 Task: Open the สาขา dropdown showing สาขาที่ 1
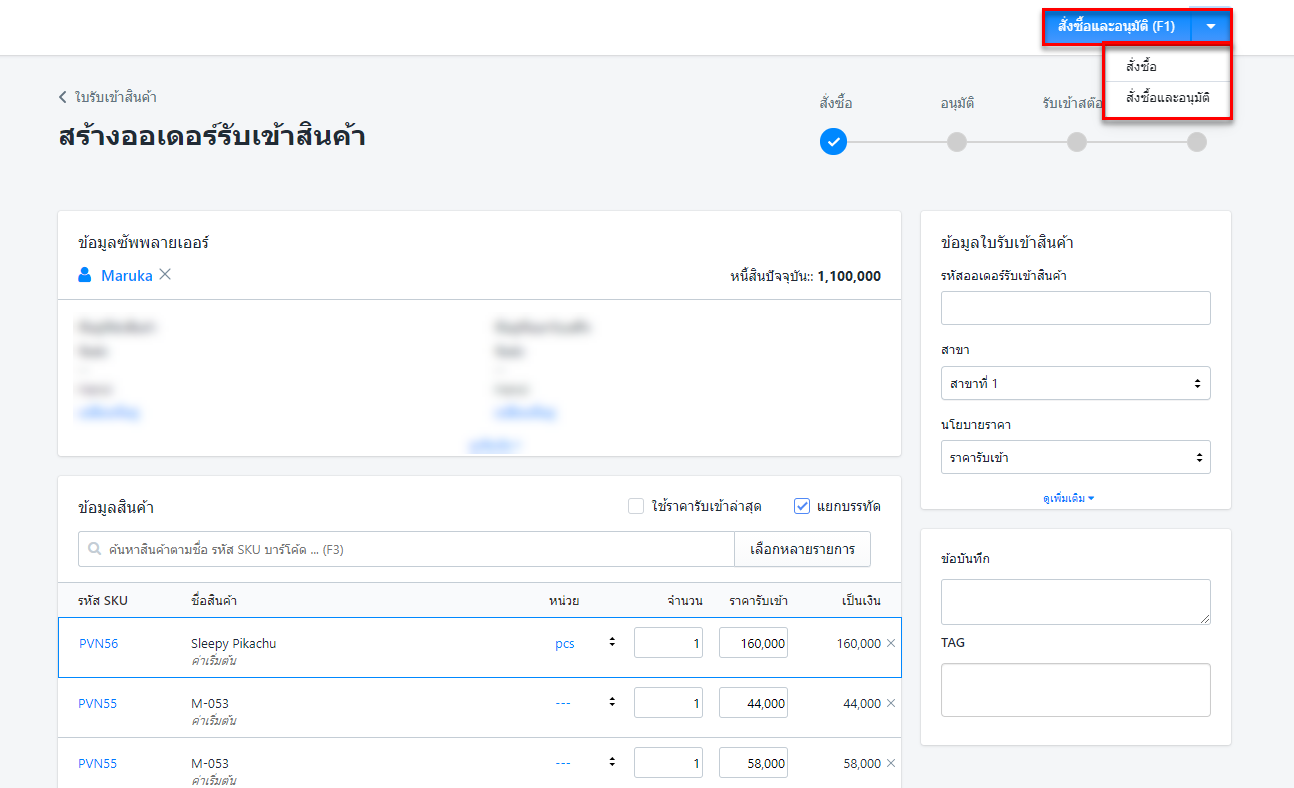click(x=1076, y=383)
